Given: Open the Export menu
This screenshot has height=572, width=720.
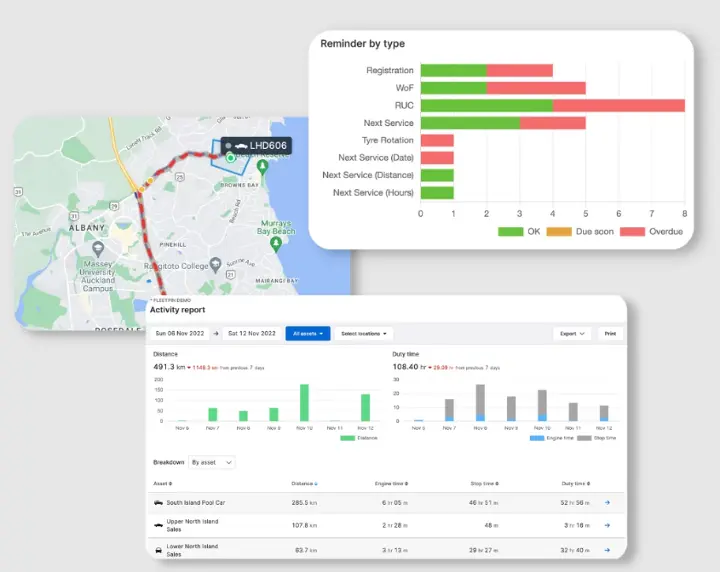Looking at the screenshot, I should click(572, 334).
